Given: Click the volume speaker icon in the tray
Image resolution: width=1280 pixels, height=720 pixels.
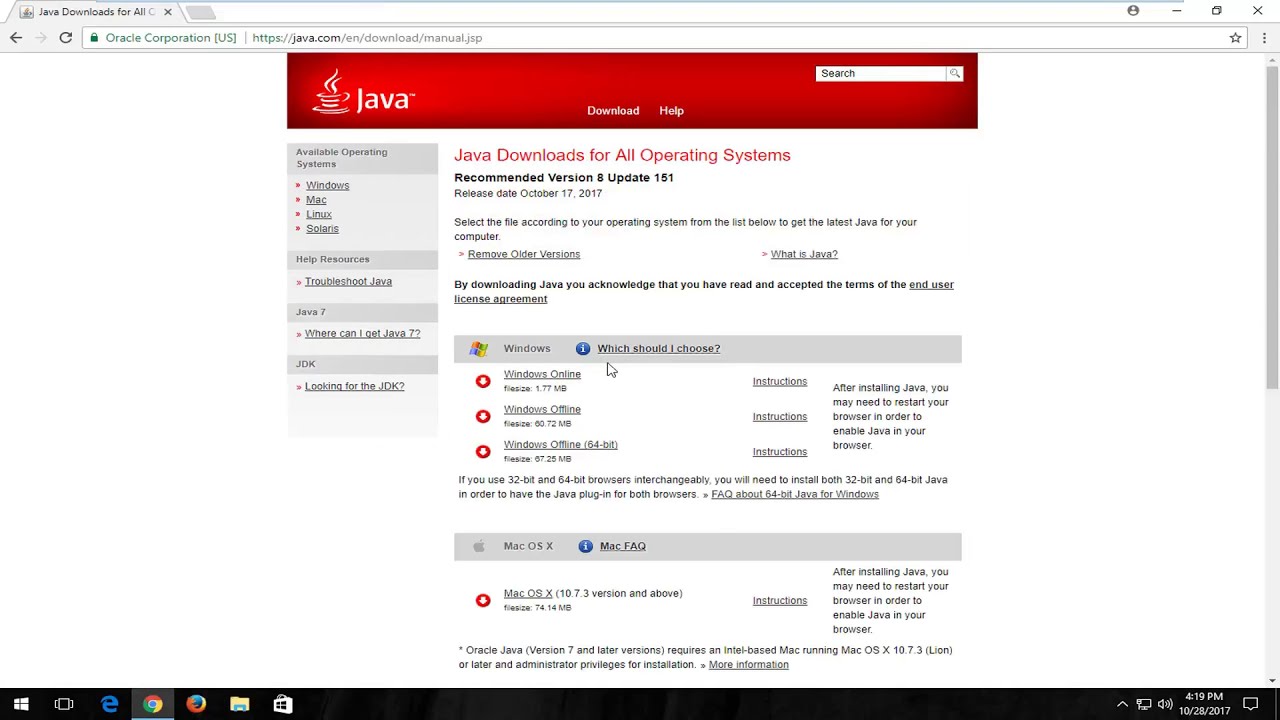Looking at the screenshot, I should pyautogui.click(x=1165, y=704).
